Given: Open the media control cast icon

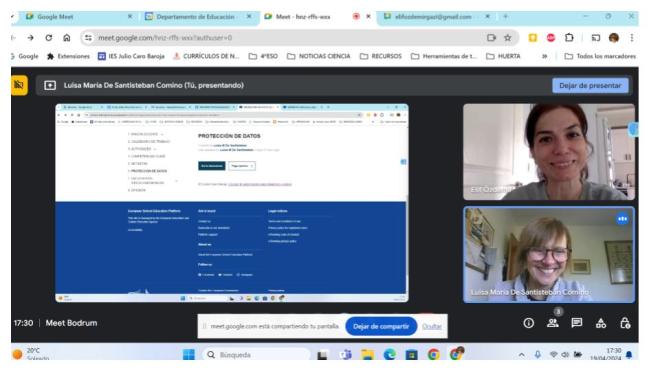Looking at the screenshot, I should coord(596,38).
